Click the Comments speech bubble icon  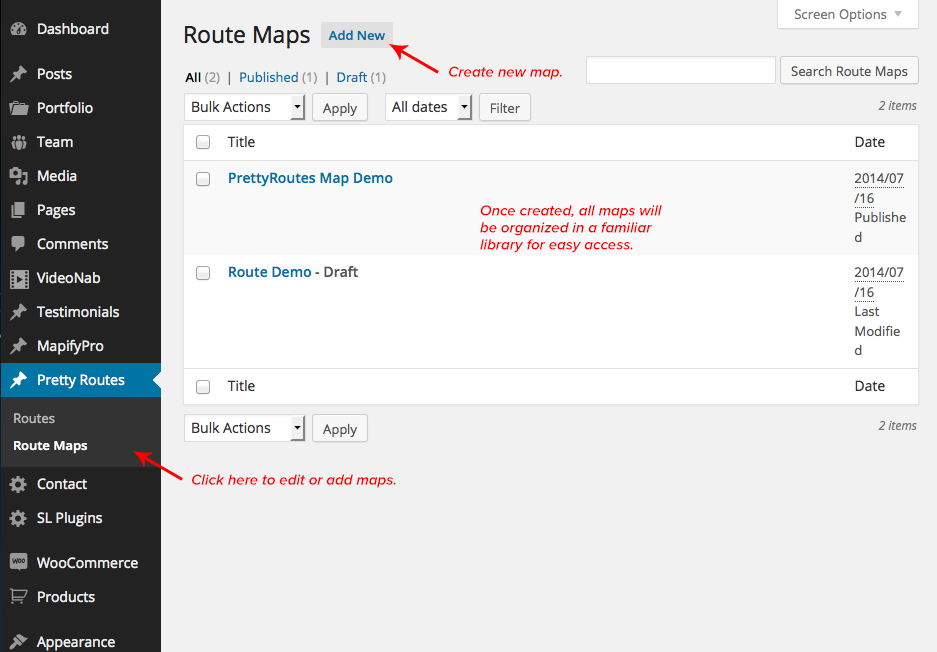click(x=18, y=244)
